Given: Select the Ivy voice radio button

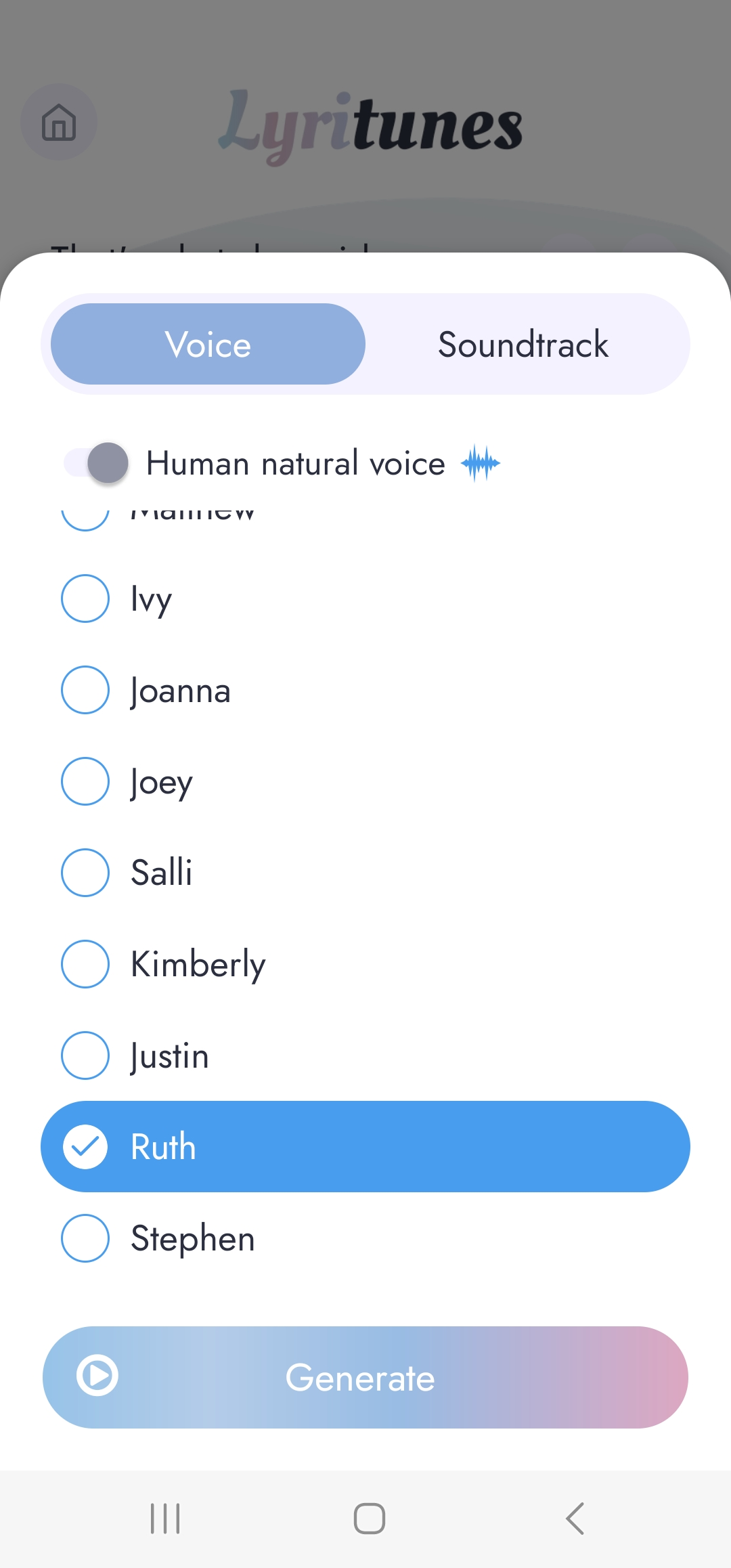Looking at the screenshot, I should [85, 598].
